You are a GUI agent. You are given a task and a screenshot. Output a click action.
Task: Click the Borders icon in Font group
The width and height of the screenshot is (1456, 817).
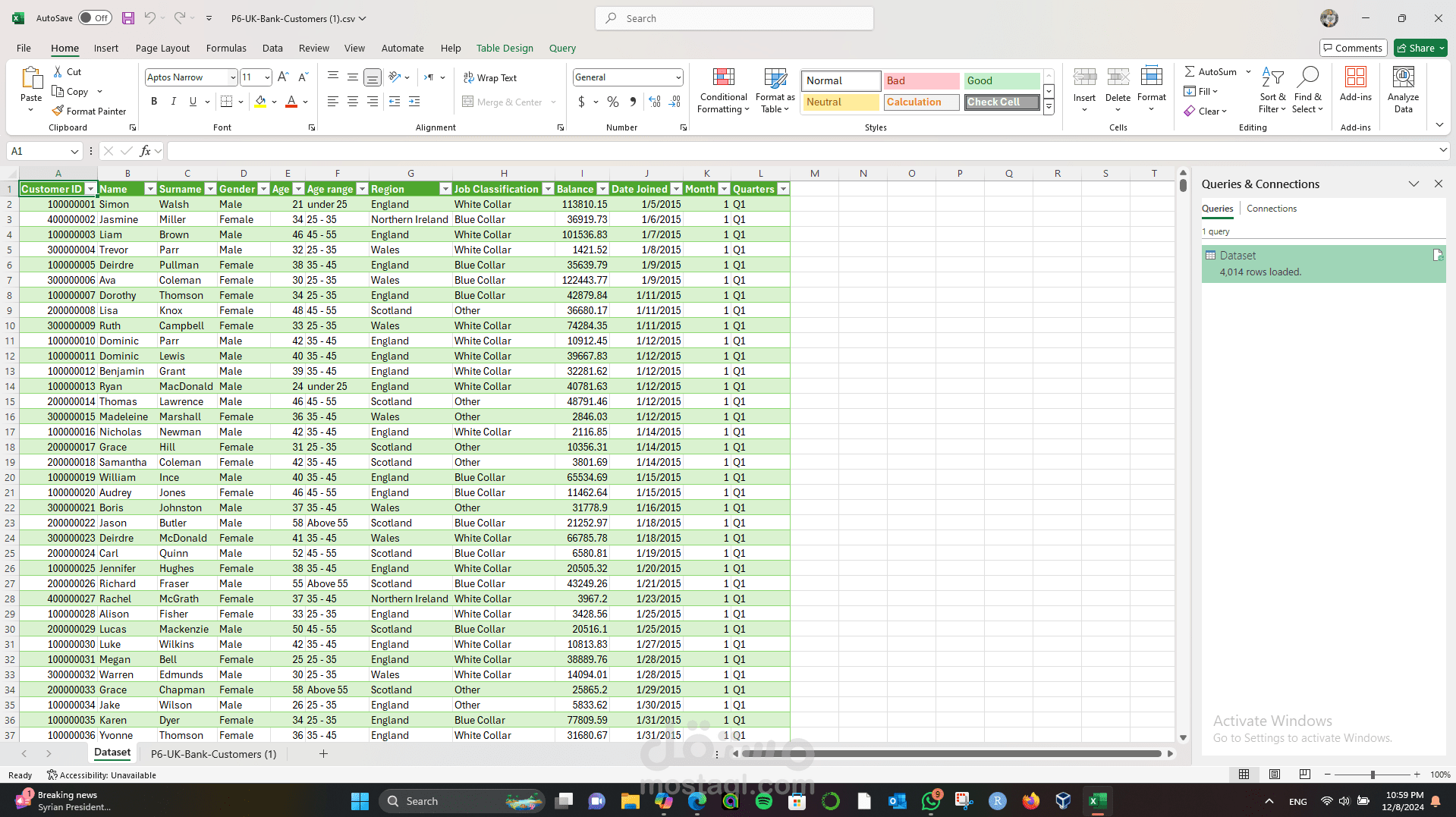(x=226, y=101)
